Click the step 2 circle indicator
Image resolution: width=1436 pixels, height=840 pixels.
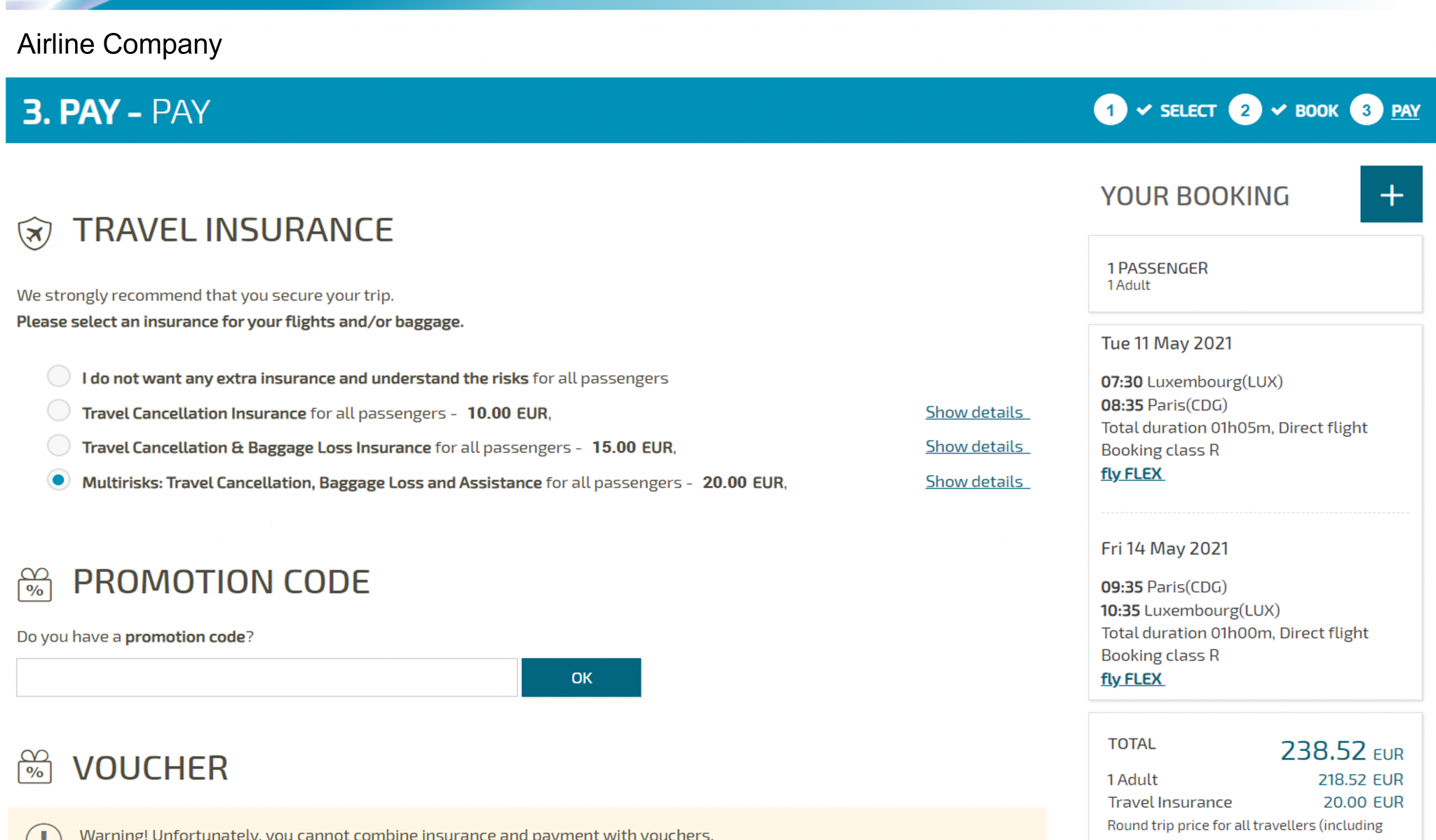[1245, 110]
